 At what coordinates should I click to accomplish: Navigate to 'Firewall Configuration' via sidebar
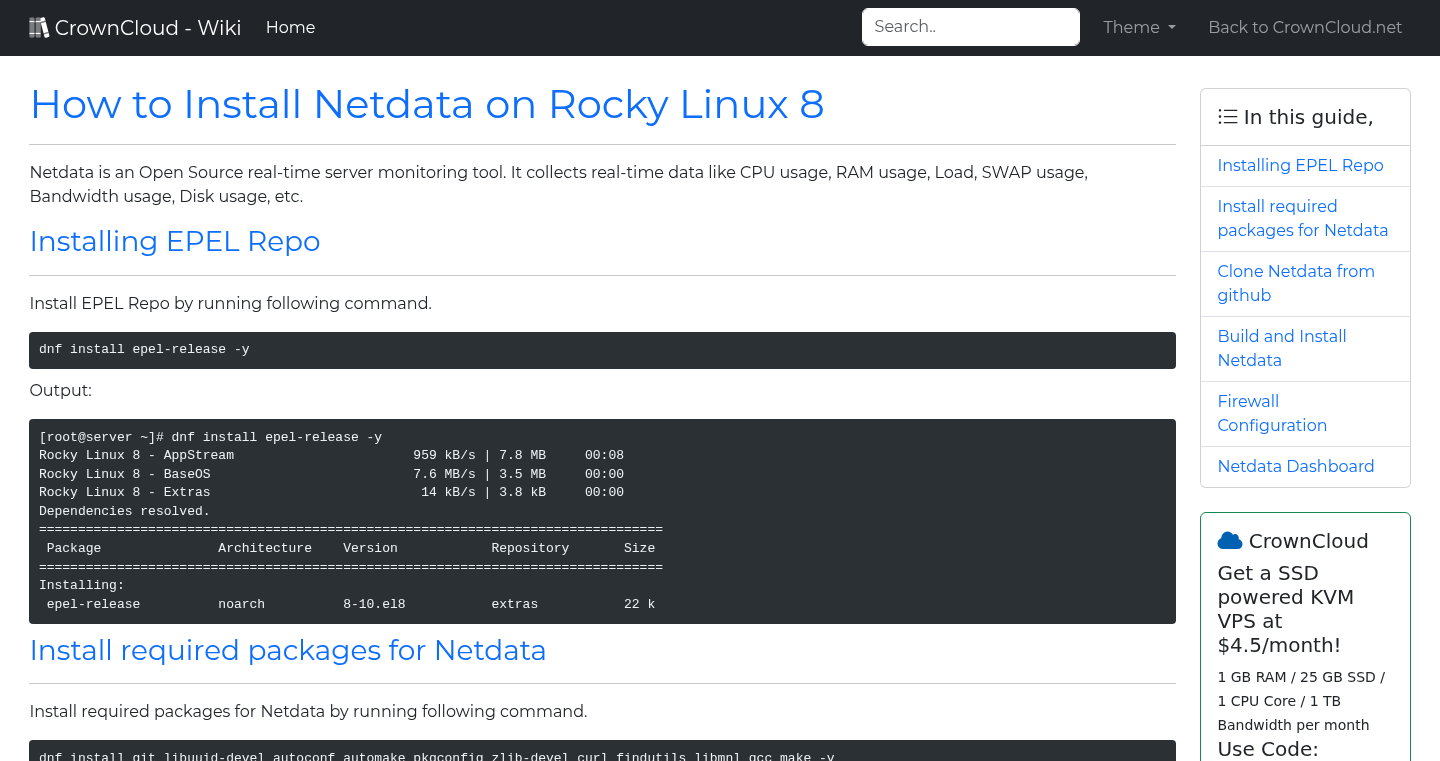[x=1272, y=413]
